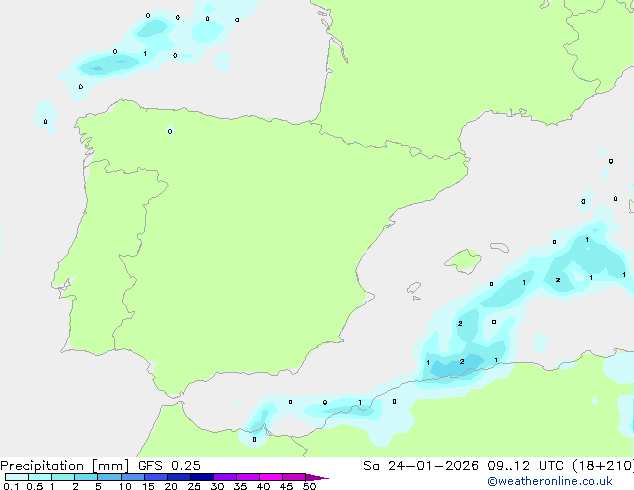Click the legend label "0.5"
634x490 pixels.
[x=35, y=486]
